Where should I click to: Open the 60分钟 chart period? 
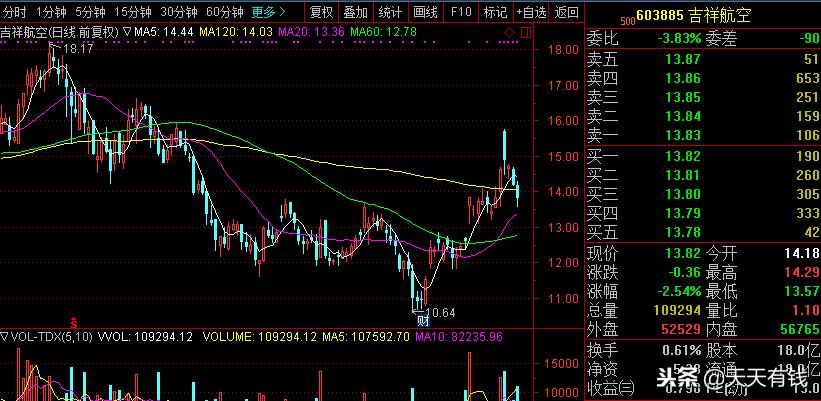225,12
